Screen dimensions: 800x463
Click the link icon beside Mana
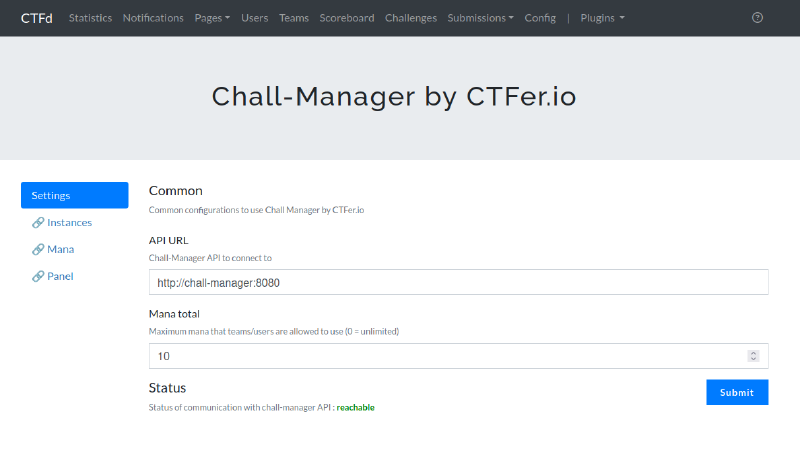point(38,249)
